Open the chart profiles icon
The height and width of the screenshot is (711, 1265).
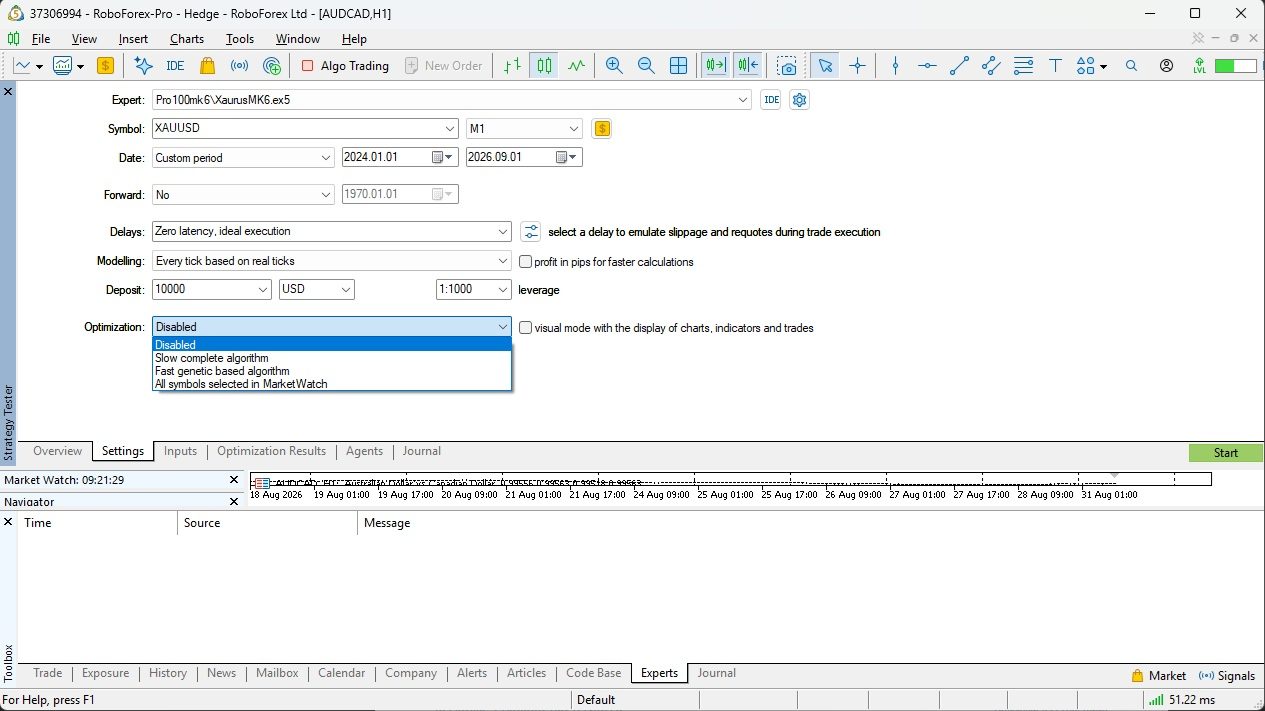63,66
